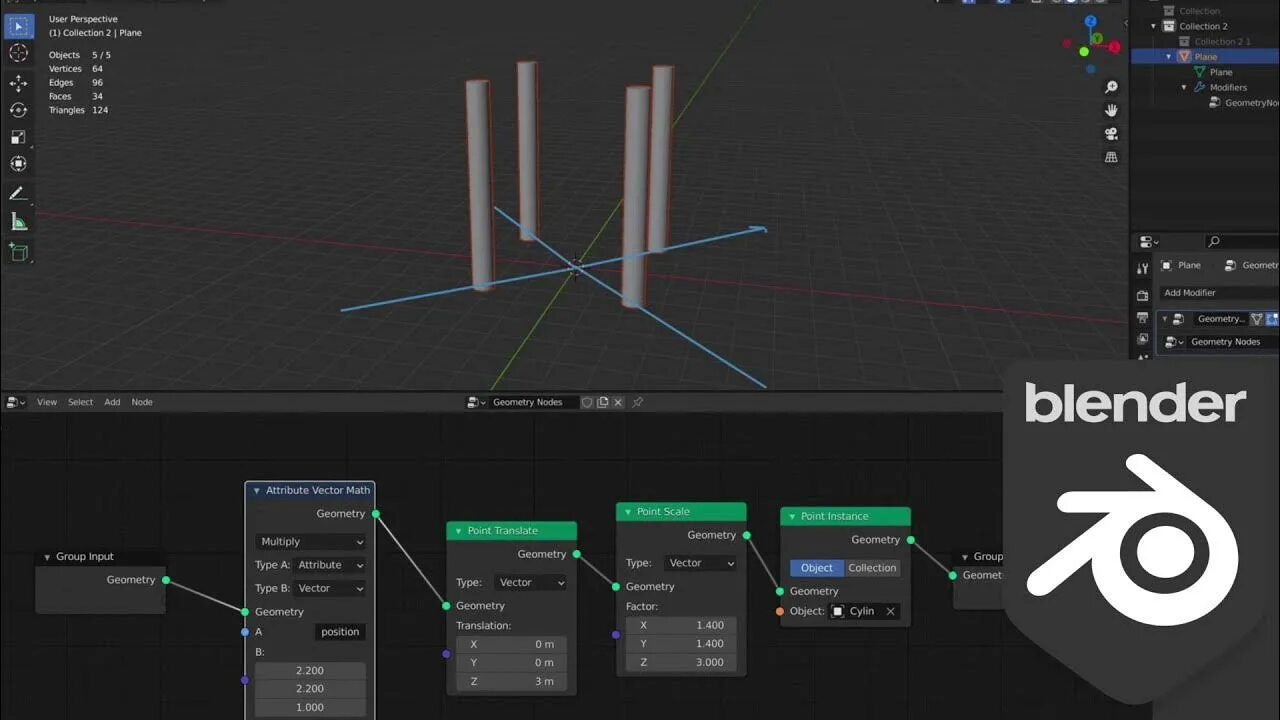Collapse the Group Input node
1280x720 pixels.
[46, 557]
